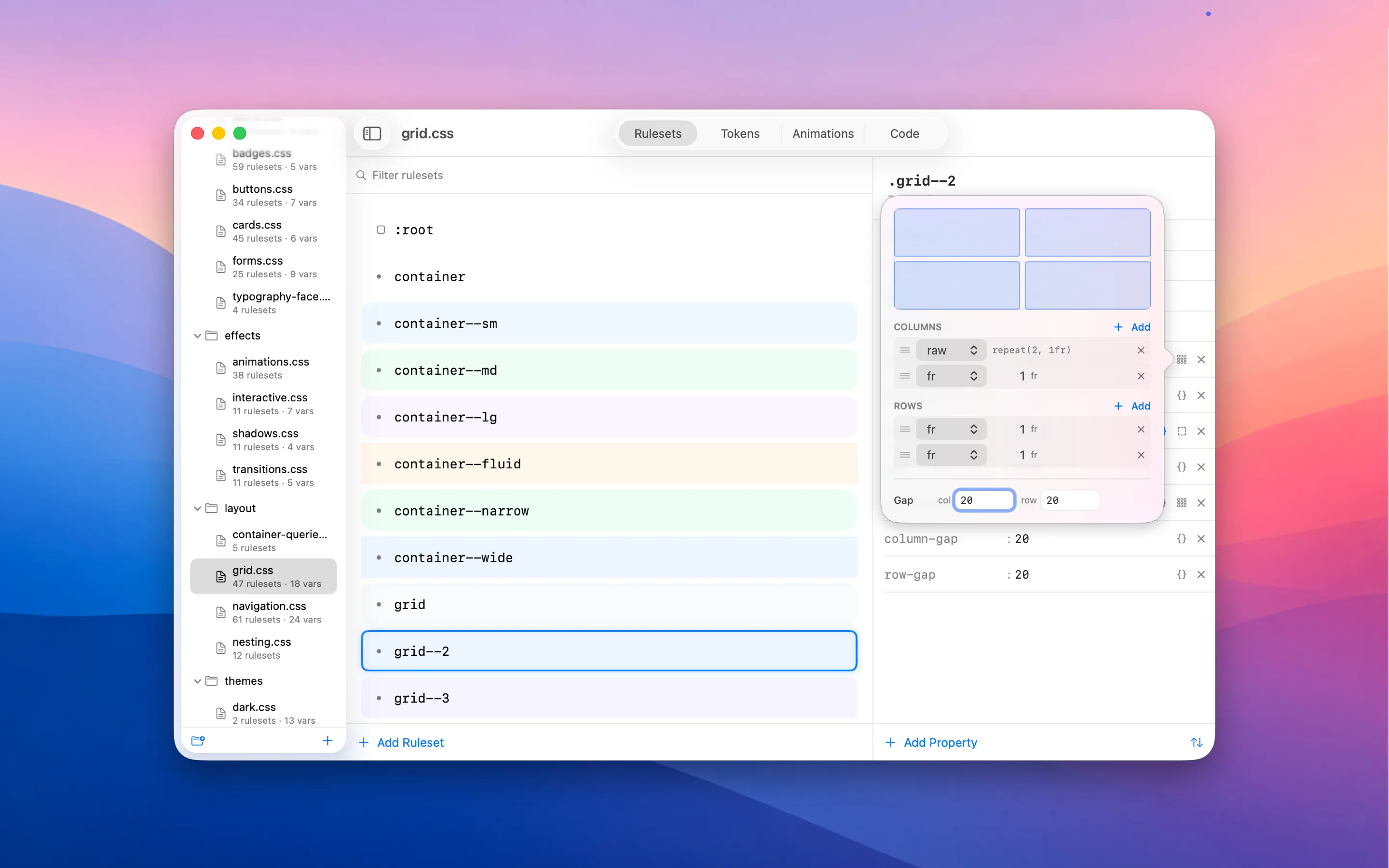The width and height of the screenshot is (1389, 868).
Task: Click the file icon beside shadows.css
Action: (x=221, y=440)
